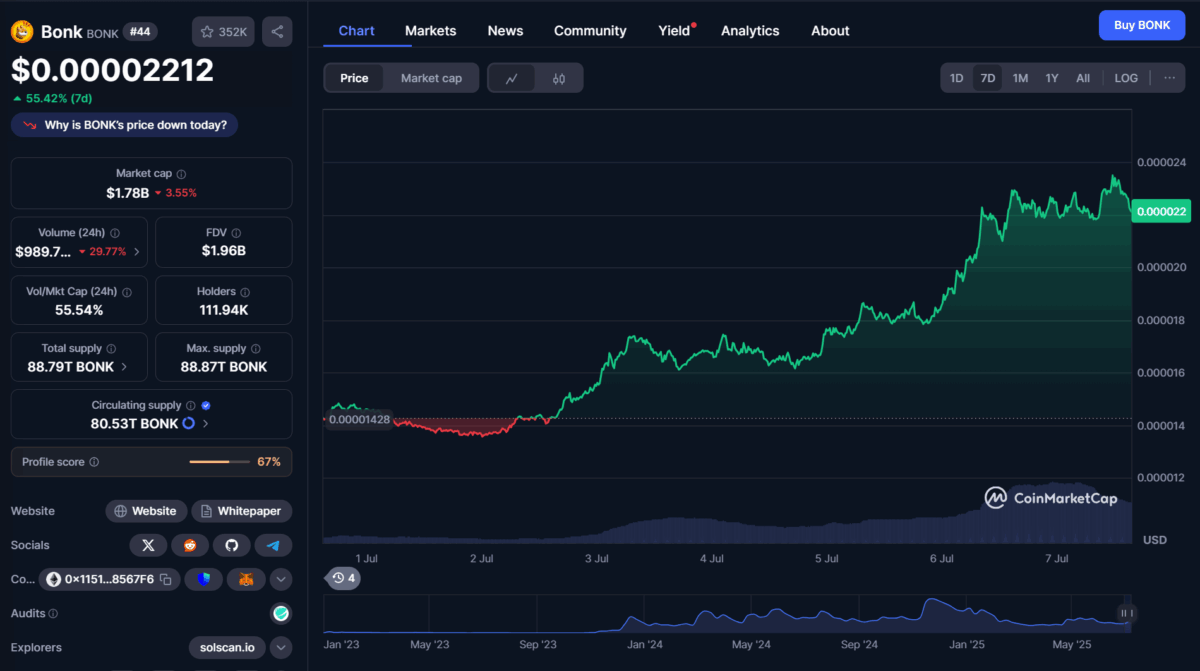Expand more contract addresses chevron
This screenshot has height=671, width=1200.
click(x=281, y=579)
